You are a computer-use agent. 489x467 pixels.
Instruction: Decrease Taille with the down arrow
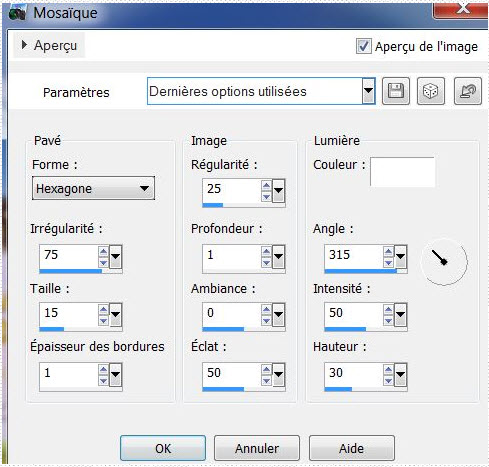(x=103, y=321)
